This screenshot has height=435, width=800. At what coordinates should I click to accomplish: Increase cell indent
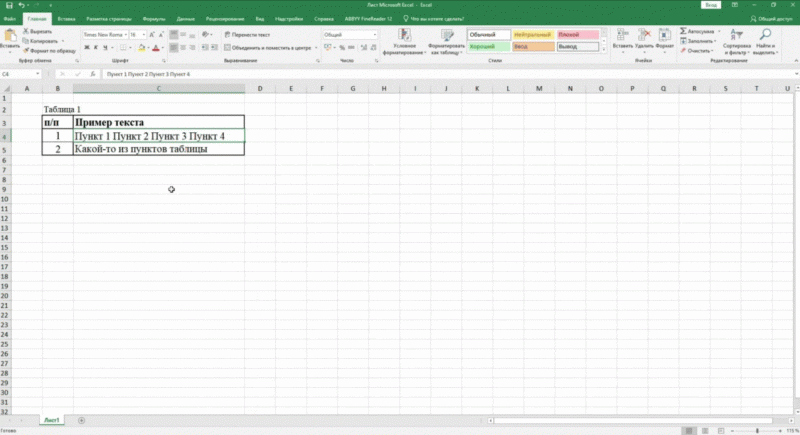pos(214,47)
